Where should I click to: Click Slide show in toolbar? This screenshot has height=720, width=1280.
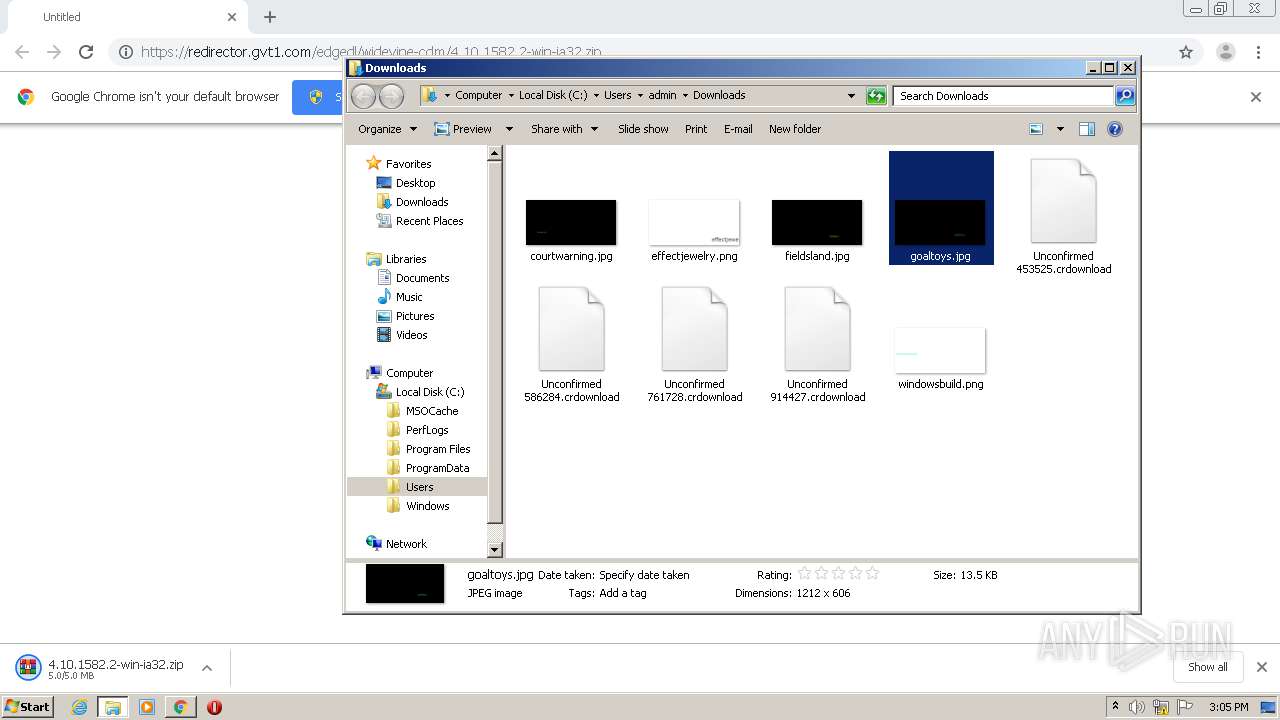643,129
